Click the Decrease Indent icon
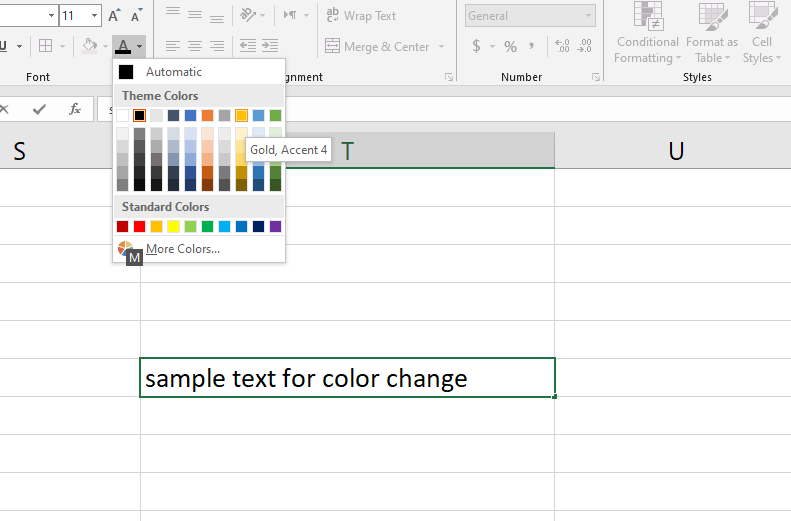 coord(248,46)
